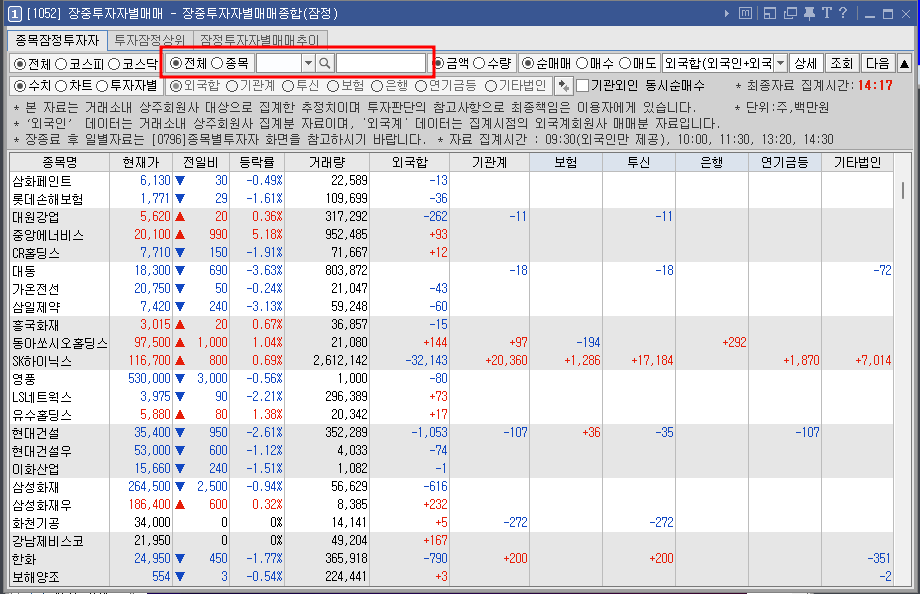
Task: Click the SK하이닉스 row name
Action: tap(42, 361)
